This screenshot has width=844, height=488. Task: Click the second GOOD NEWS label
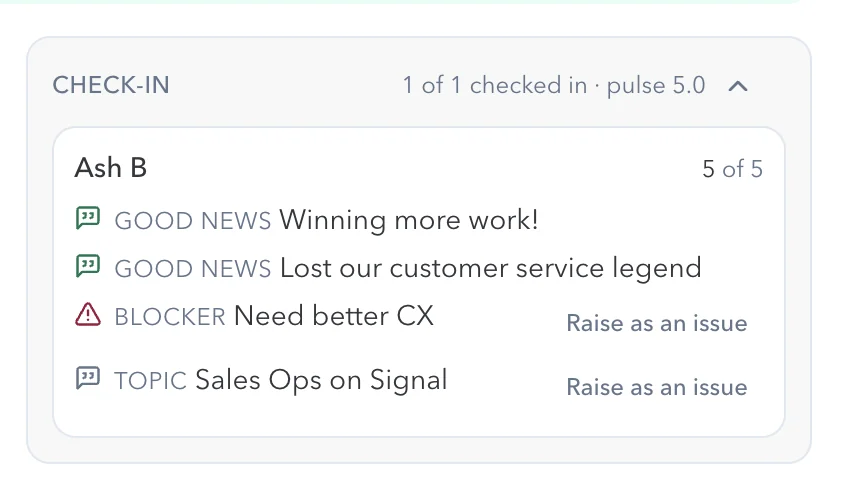pos(193,268)
